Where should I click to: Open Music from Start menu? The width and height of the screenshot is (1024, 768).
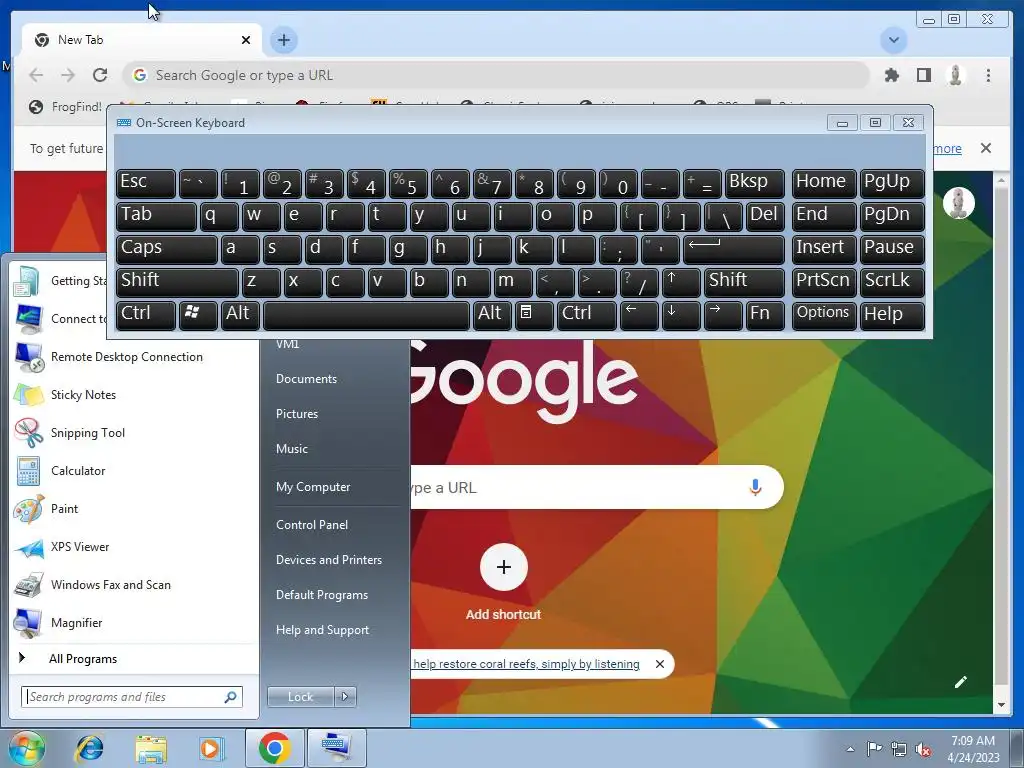292,449
